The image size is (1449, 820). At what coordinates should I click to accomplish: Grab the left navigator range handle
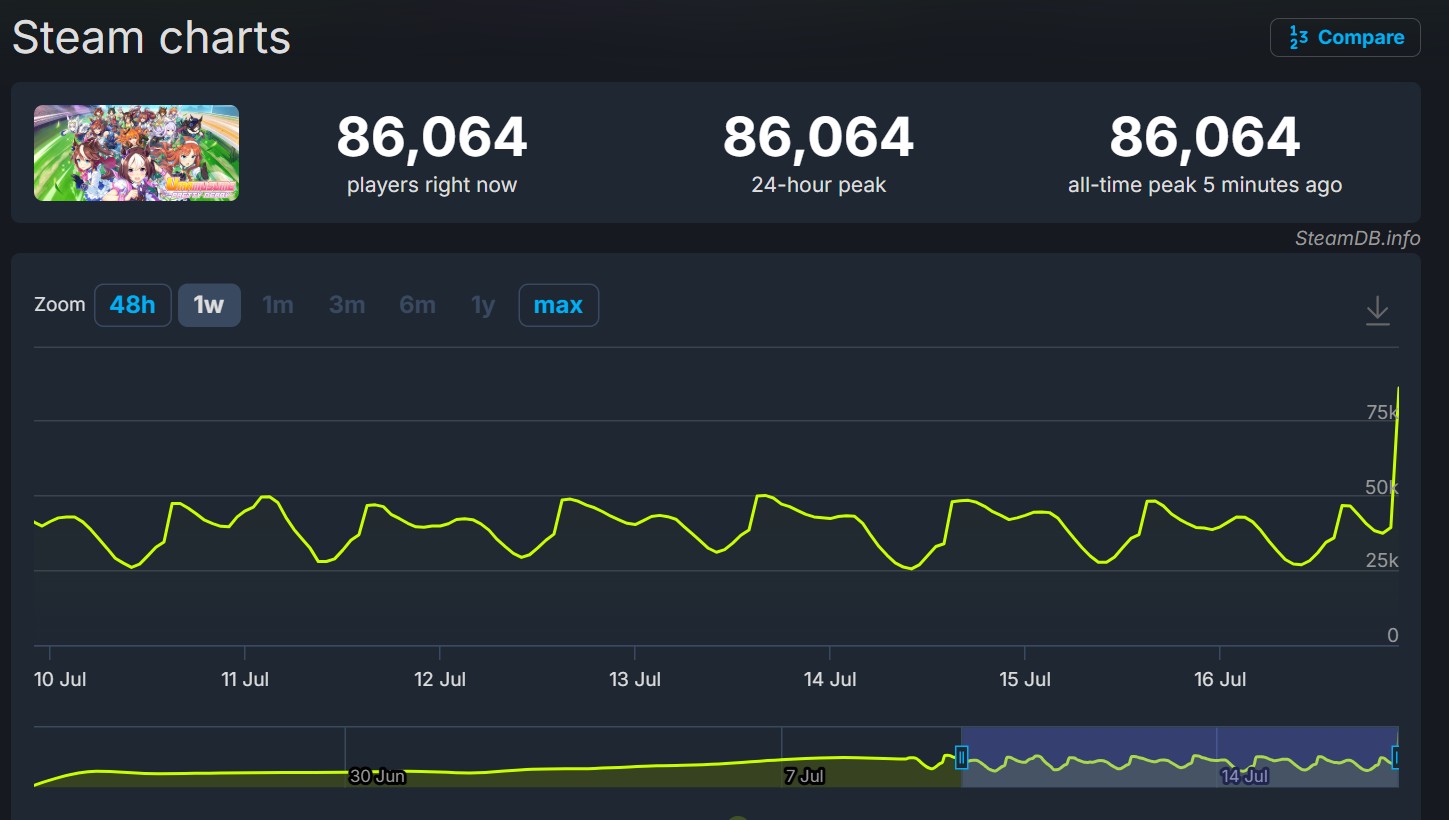[962, 758]
